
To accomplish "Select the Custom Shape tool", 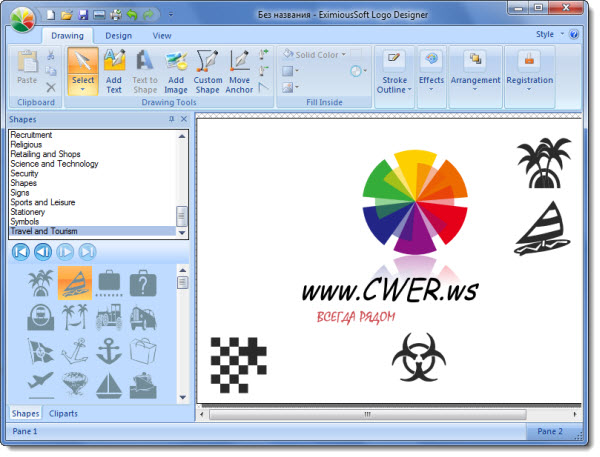I will tap(207, 71).
